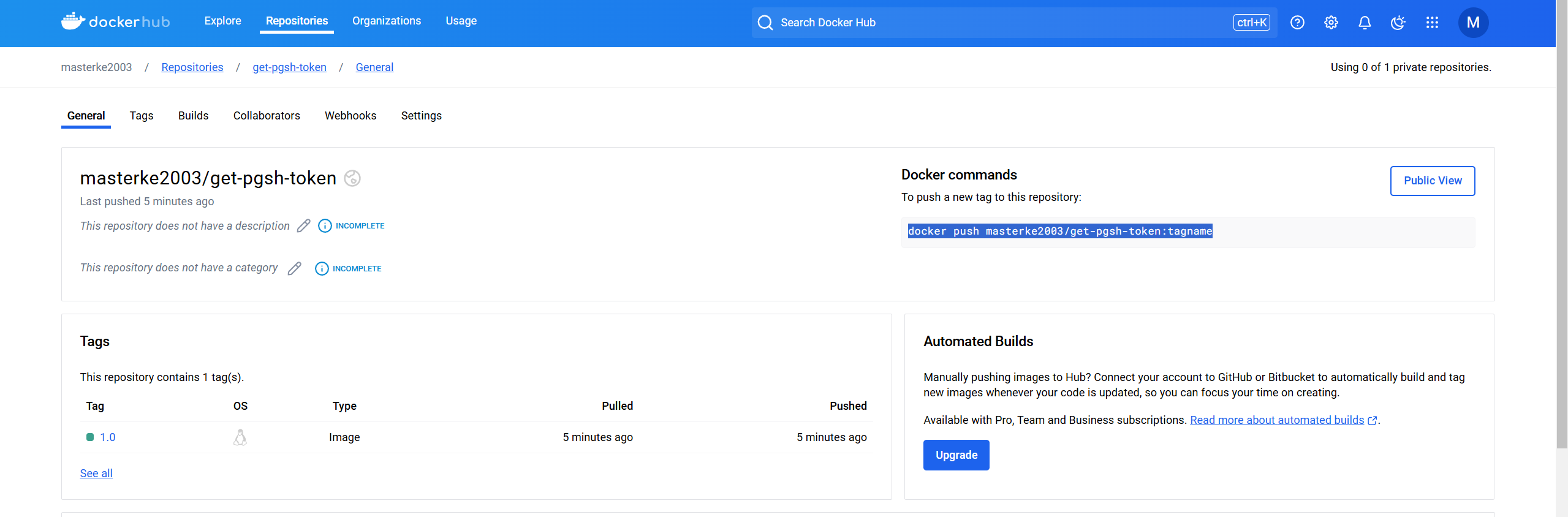Switch to the Builds tab
The image size is (1568, 517).
pyautogui.click(x=194, y=116)
